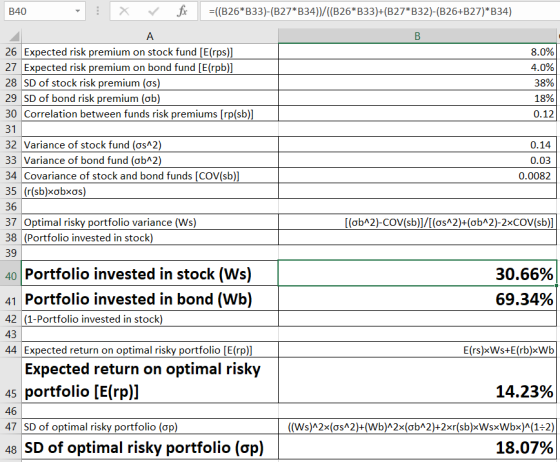Click the Cancel (X) formula bar icon
Viewport: 560px width, 462px height.
(x=124, y=11)
